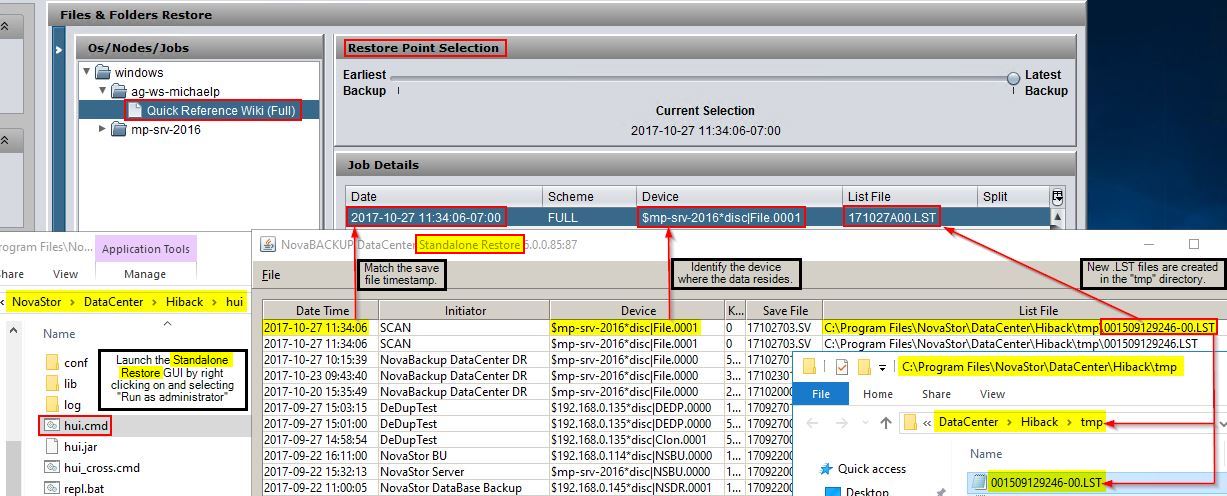
Task: Click the address bar folder icon in tmp explorer
Action: [x=910, y=423]
